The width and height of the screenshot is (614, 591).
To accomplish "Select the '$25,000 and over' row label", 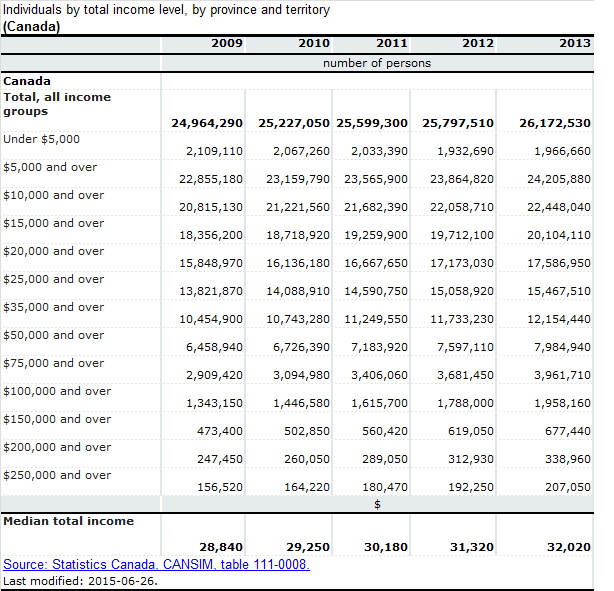I will click(53, 279).
